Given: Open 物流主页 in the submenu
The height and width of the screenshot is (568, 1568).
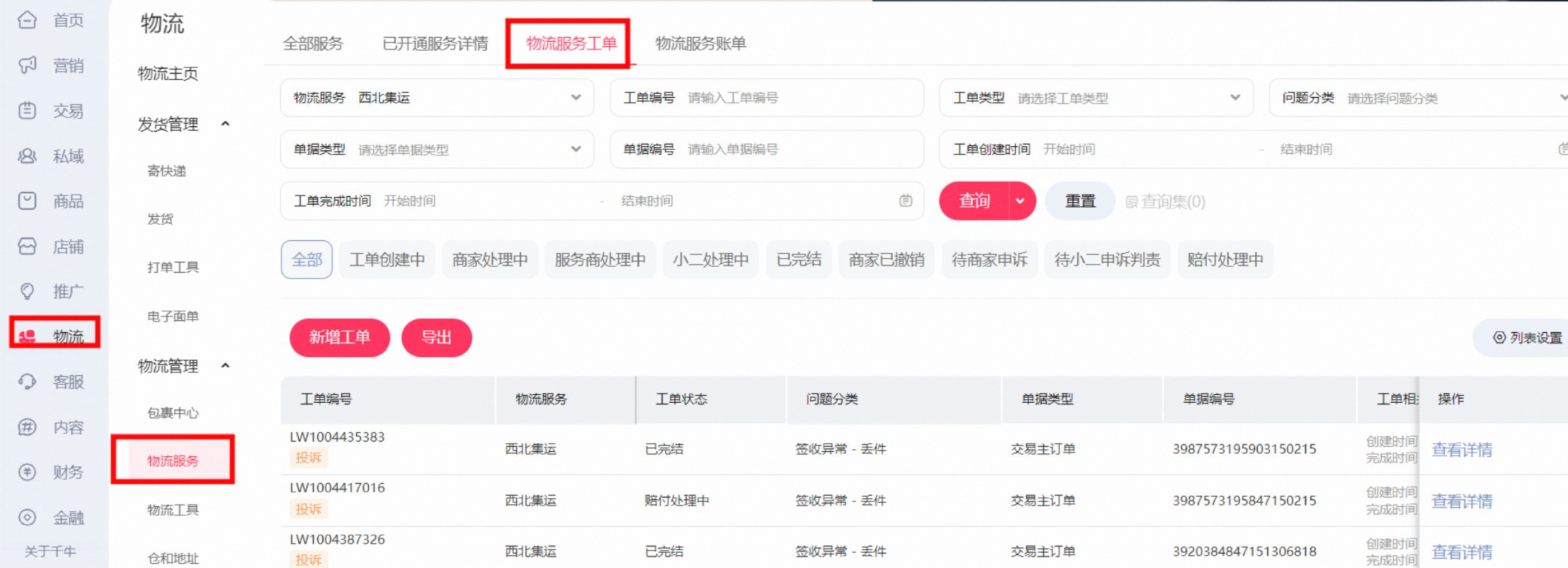Looking at the screenshot, I should click(x=168, y=74).
